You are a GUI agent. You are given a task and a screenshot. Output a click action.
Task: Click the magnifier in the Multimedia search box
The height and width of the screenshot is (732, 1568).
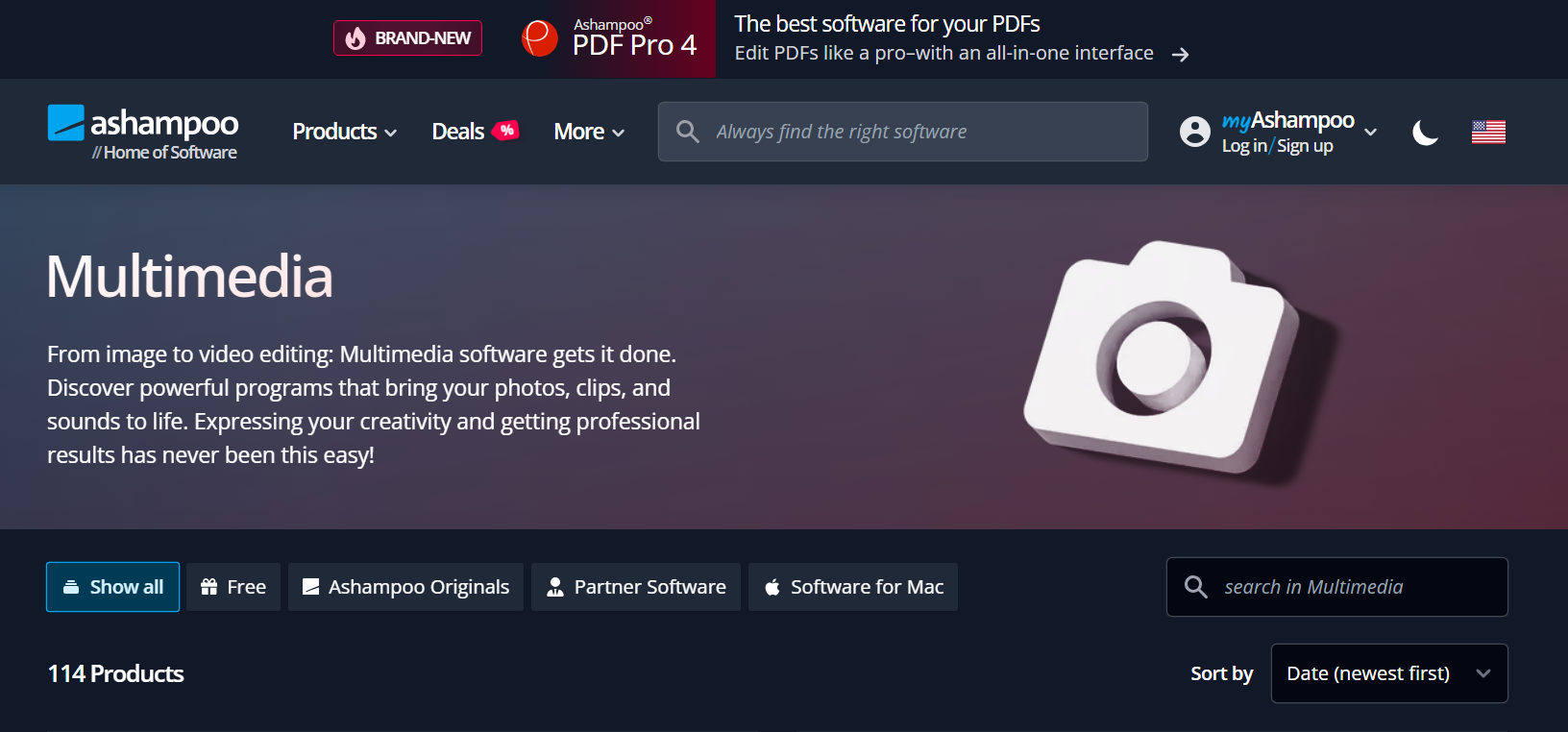click(1196, 587)
